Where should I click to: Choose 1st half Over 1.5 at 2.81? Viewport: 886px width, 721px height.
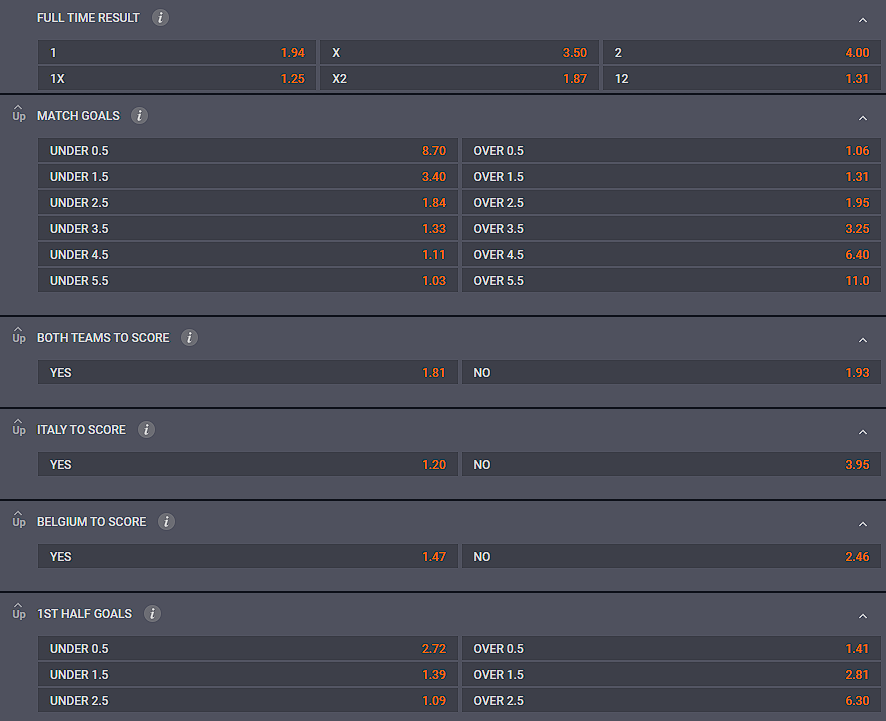coord(671,675)
